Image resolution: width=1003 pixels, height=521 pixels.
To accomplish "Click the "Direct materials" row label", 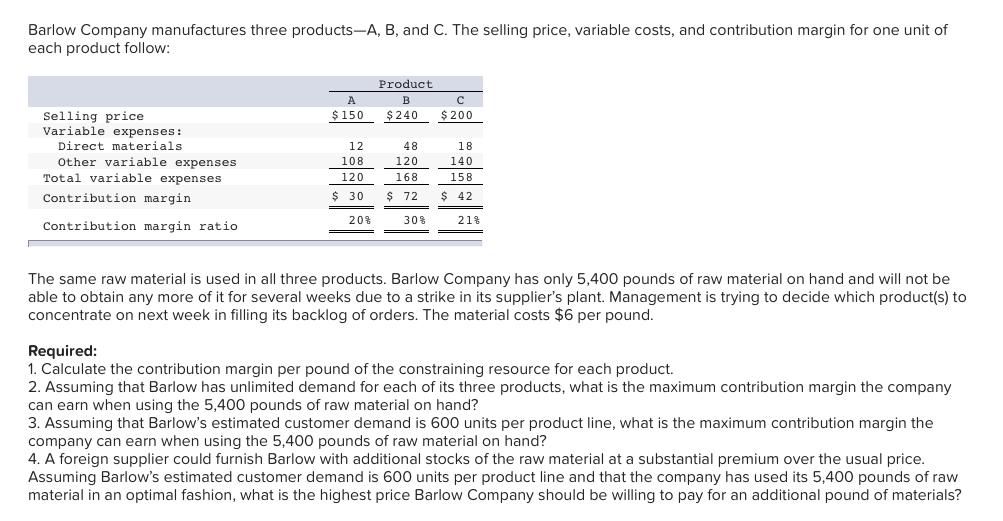I will 120,146.
